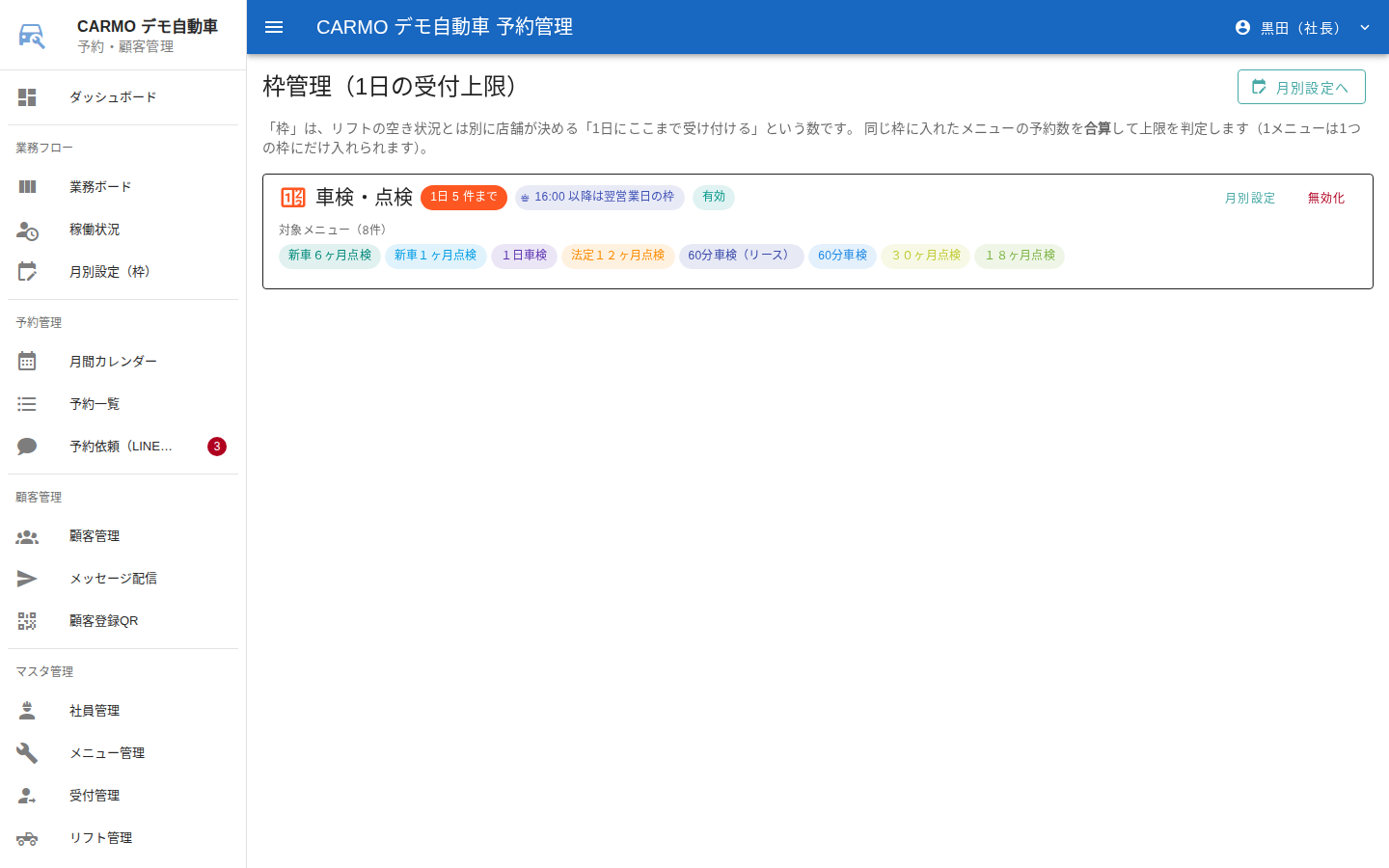Click the user account avatar icon
Screen dimensions: 1389x868
click(x=1242, y=27)
